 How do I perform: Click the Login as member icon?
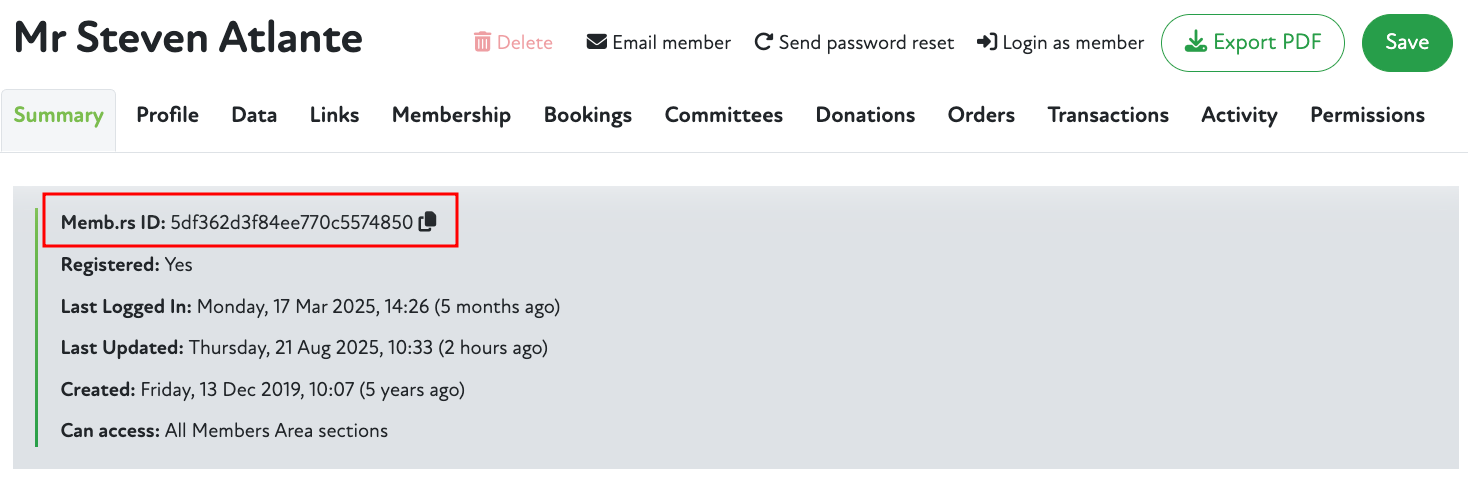tap(987, 42)
